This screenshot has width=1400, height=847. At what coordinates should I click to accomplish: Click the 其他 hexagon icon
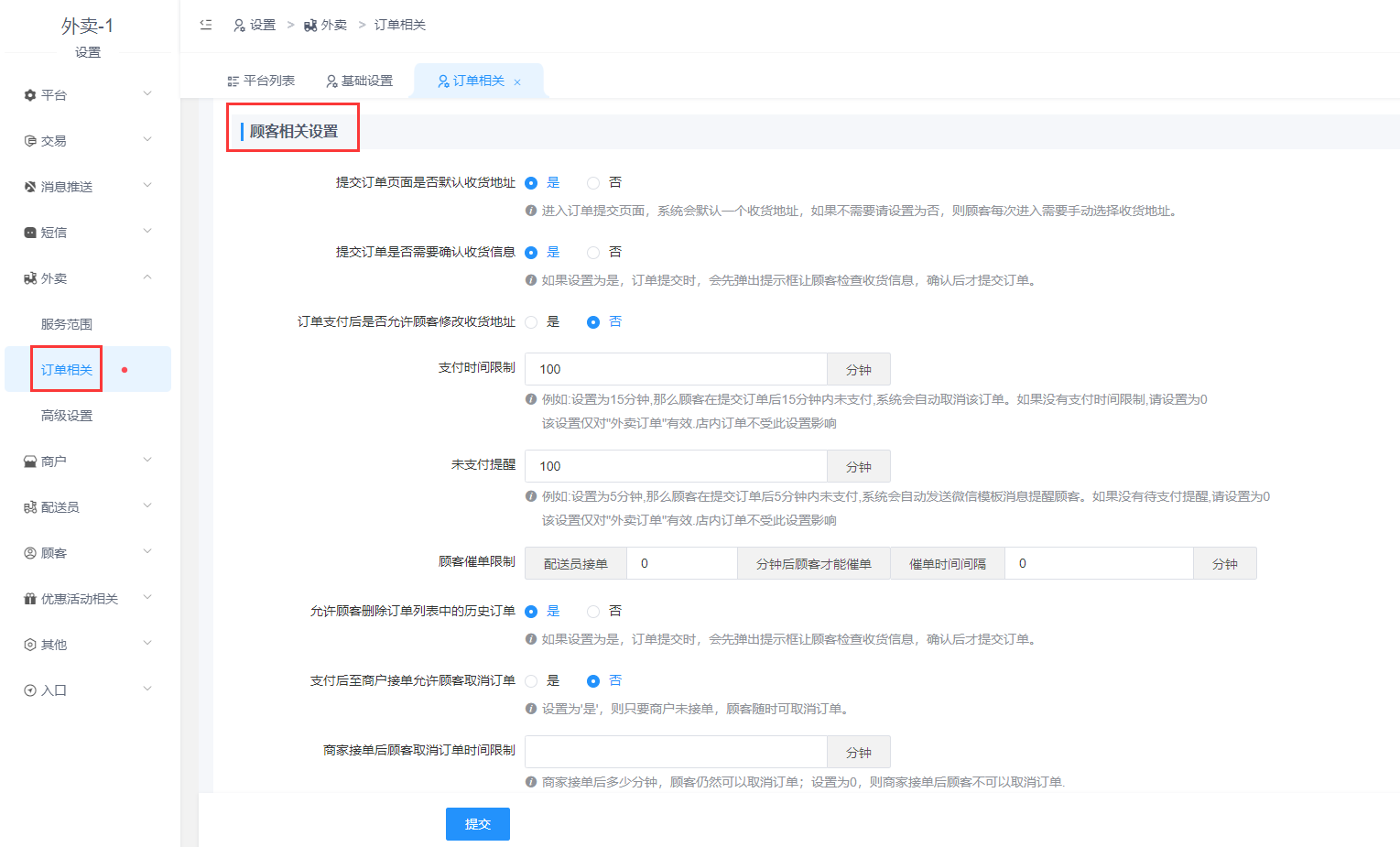(x=30, y=645)
